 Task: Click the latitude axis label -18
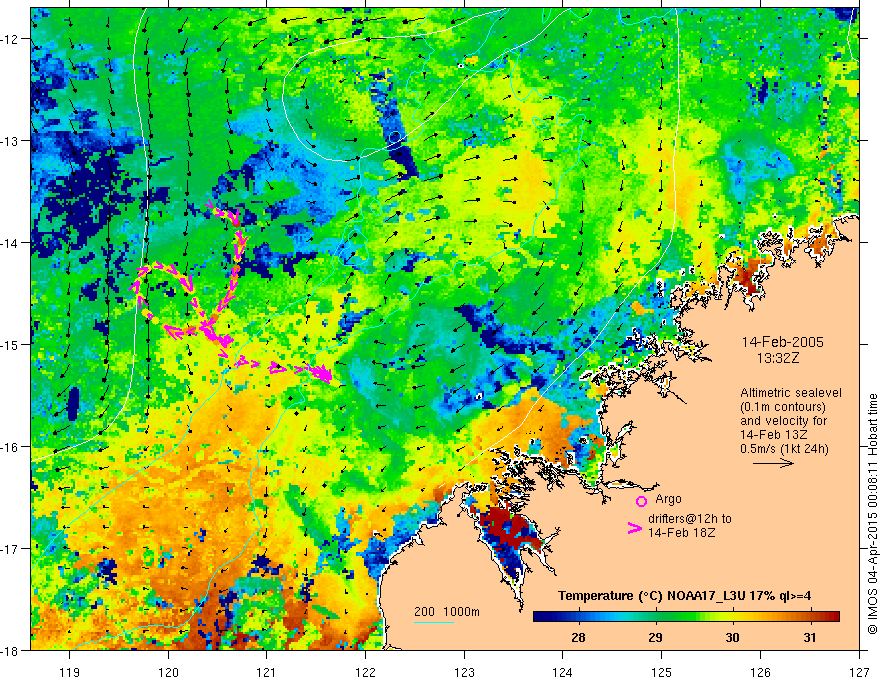(x=11, y=650)
